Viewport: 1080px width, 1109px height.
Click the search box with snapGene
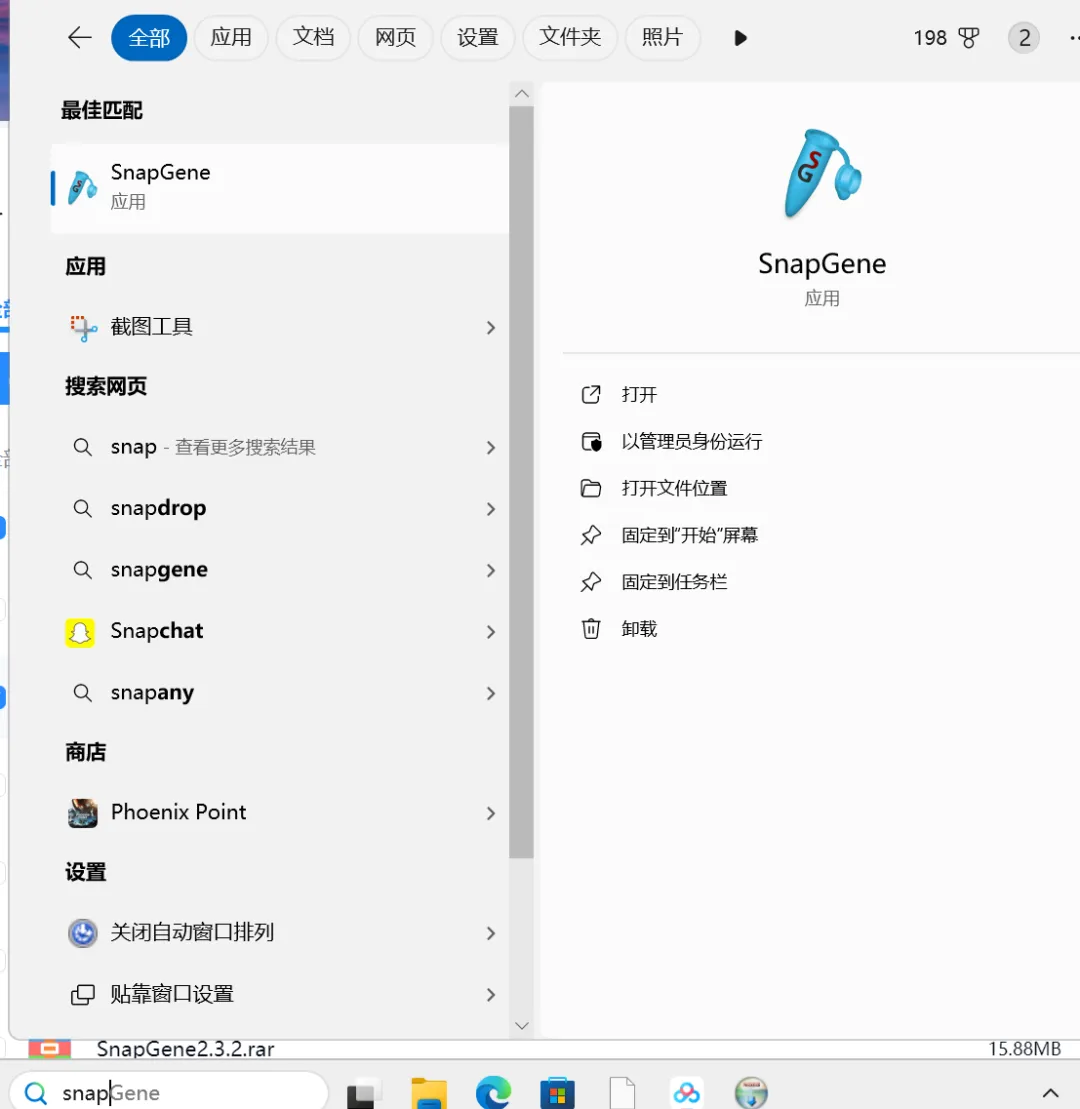tap(169, 1092)
